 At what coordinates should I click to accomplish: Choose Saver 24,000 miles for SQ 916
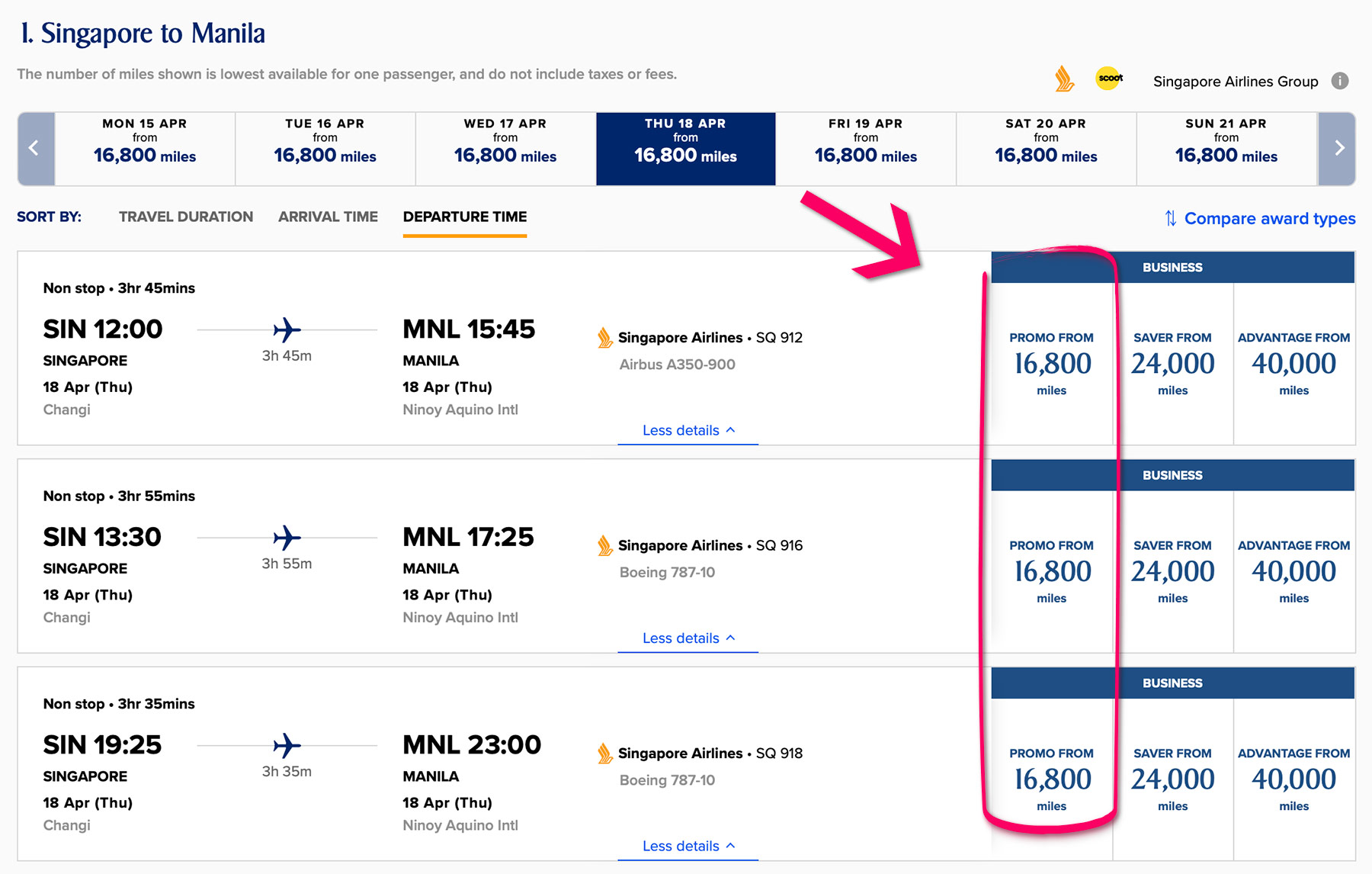click(x=1172, y=571)
